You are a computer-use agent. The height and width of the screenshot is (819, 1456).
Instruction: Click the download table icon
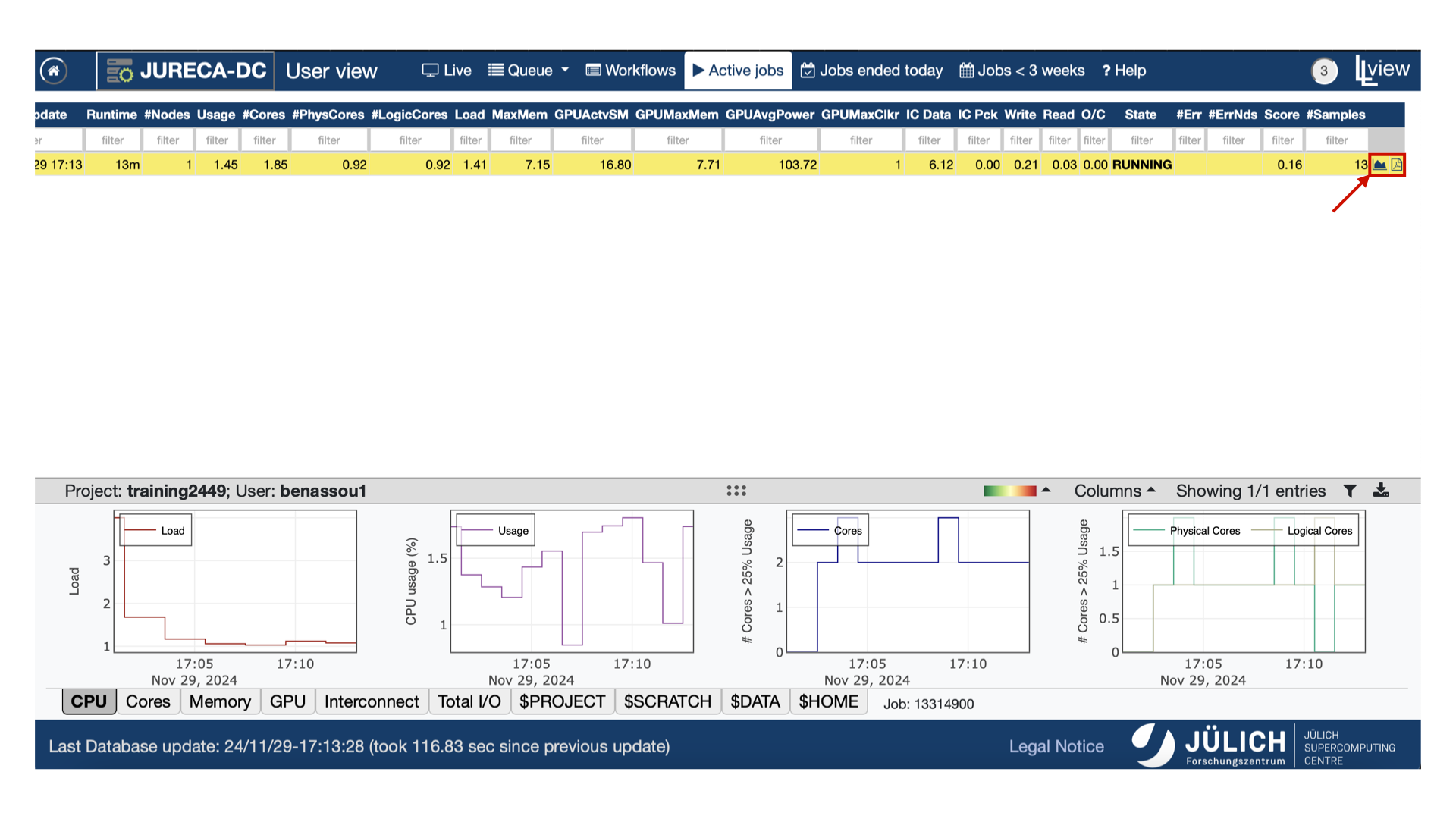[1381, 491]
